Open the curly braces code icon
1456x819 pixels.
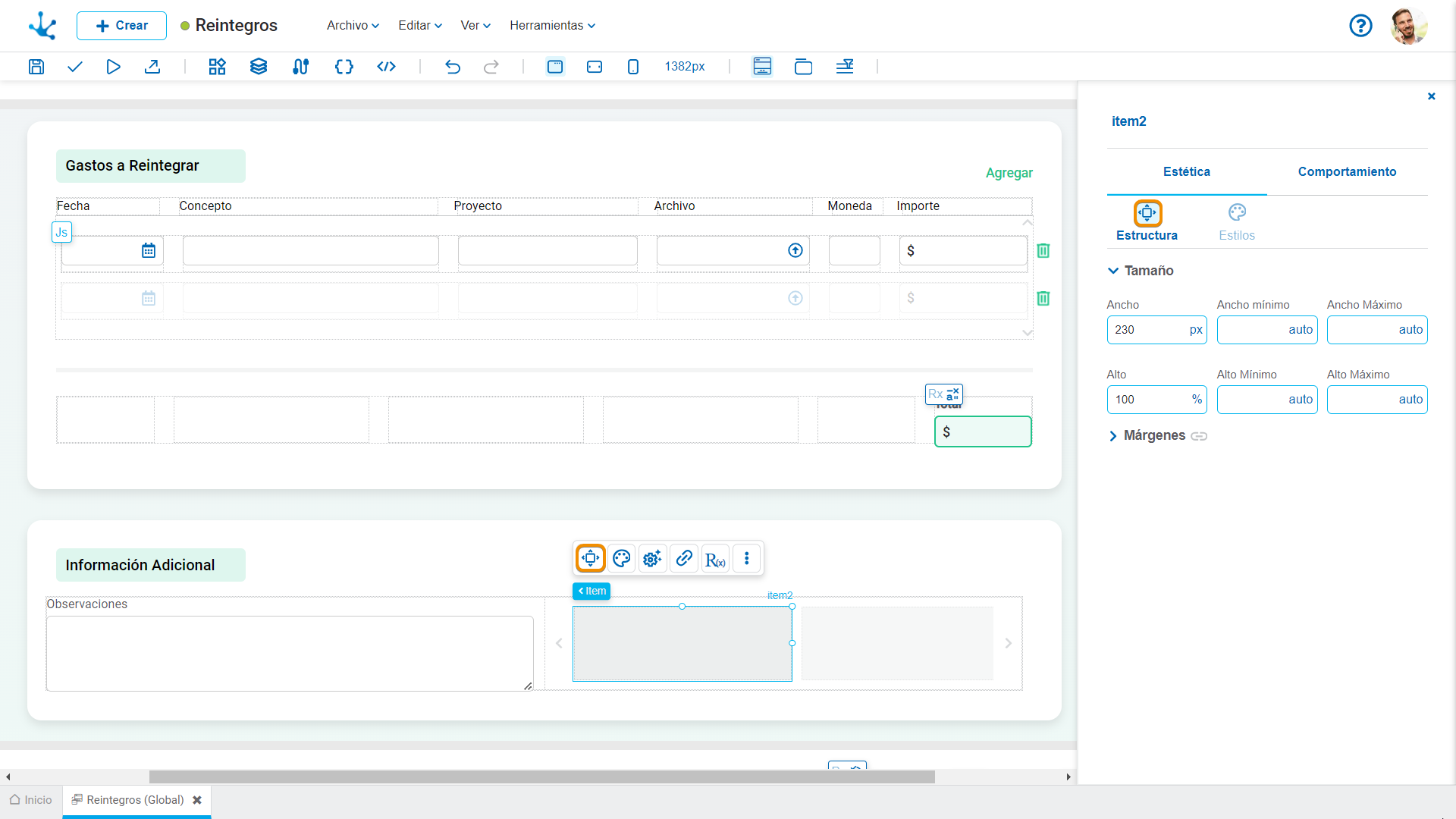[x=344, y=67]
